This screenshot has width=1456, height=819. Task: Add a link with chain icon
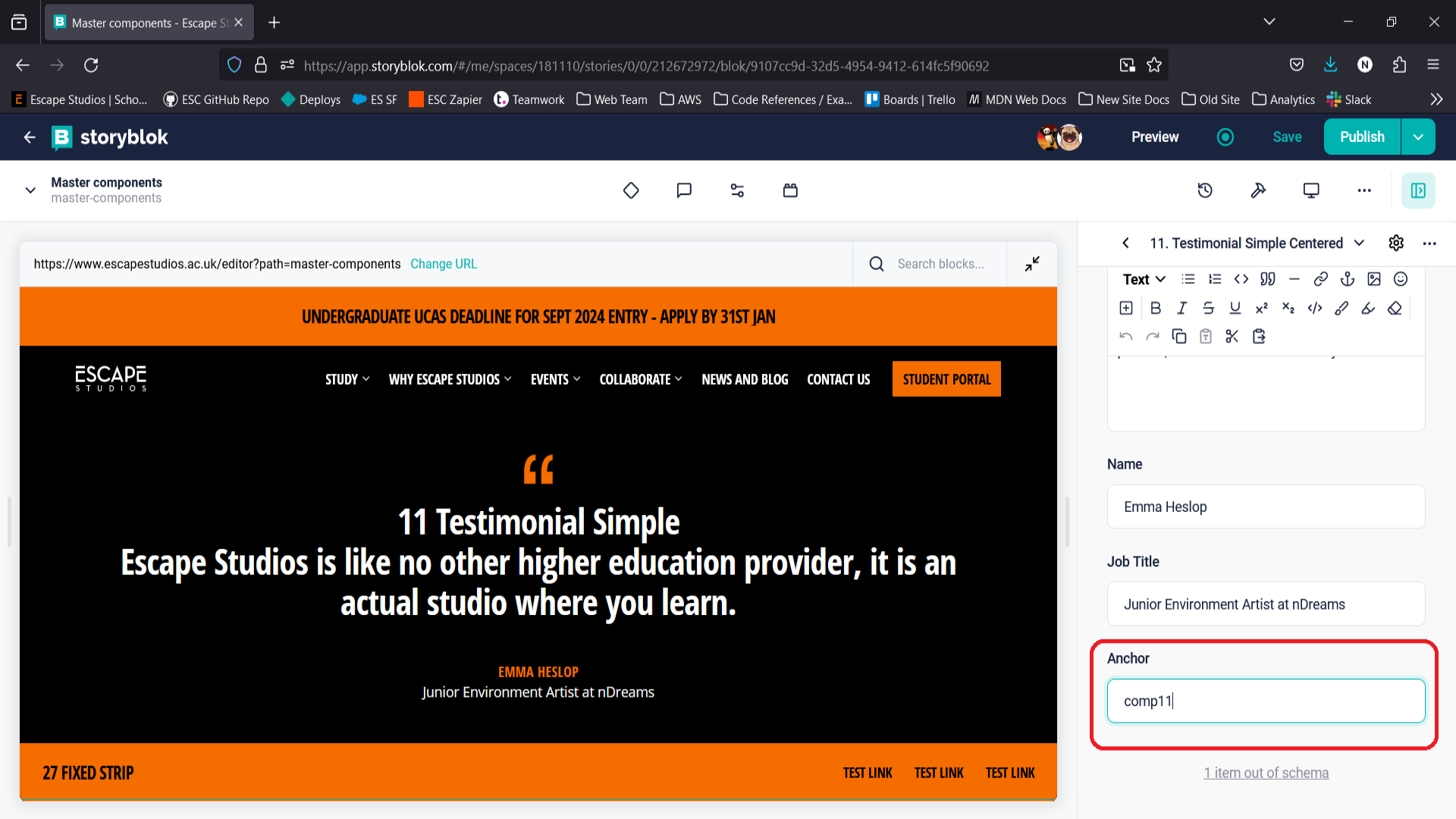pyautogui.click(x=1321, y=279)
